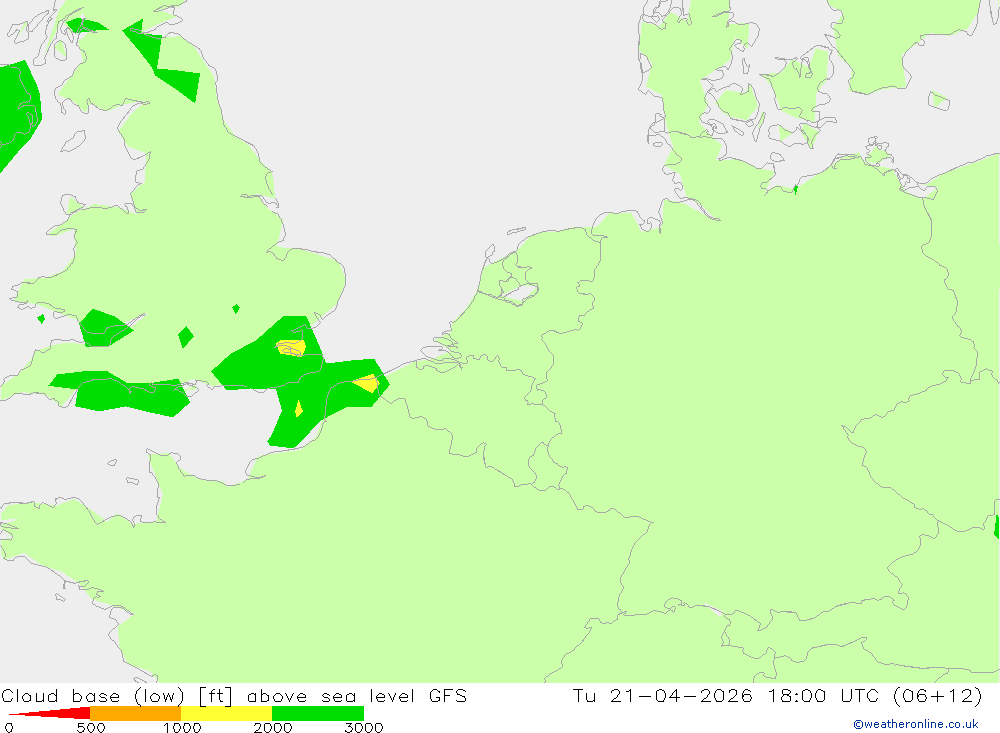Click the 'GFS' model label
The height and width of the screenshot is (733, 1000).
click(x=448, y=695)
